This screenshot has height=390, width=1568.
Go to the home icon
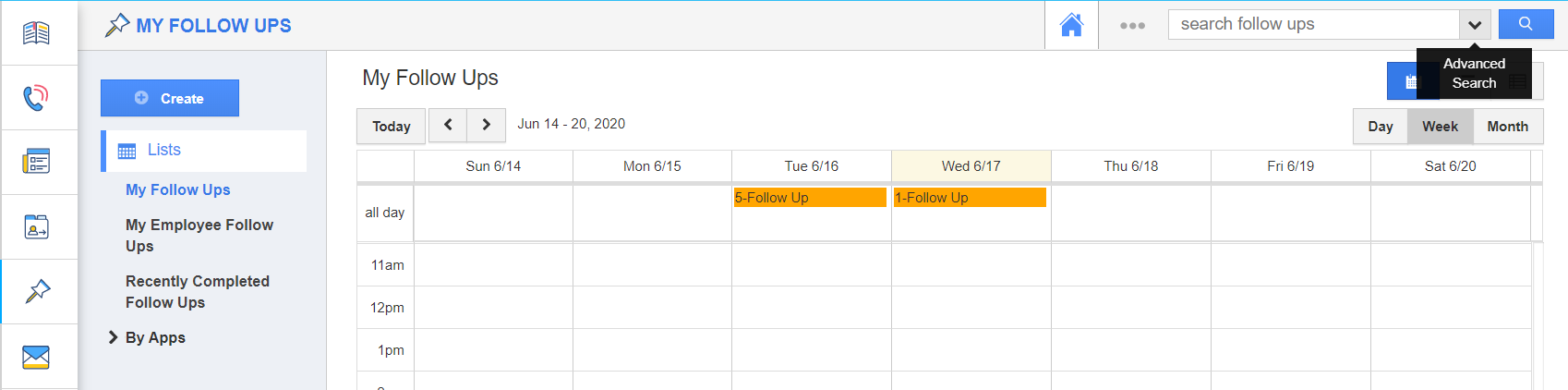1071,25
